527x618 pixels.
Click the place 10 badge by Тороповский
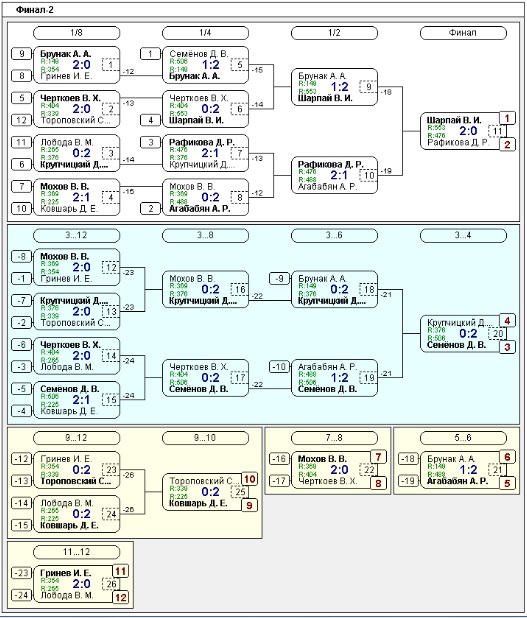[x=250, y=479]
